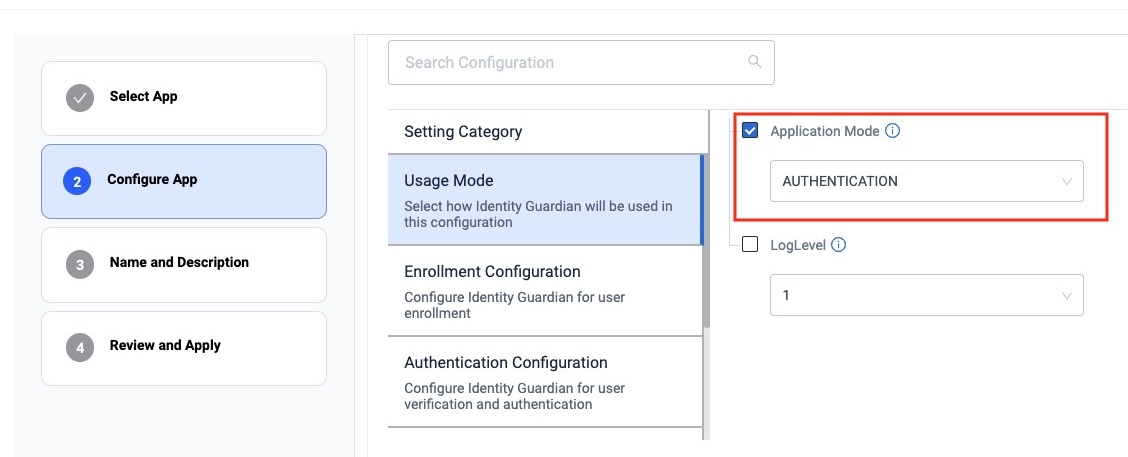The width and height of the screenshot is (1128, 457).
Task: Return to the Select App step
Action: pos(183,97)
